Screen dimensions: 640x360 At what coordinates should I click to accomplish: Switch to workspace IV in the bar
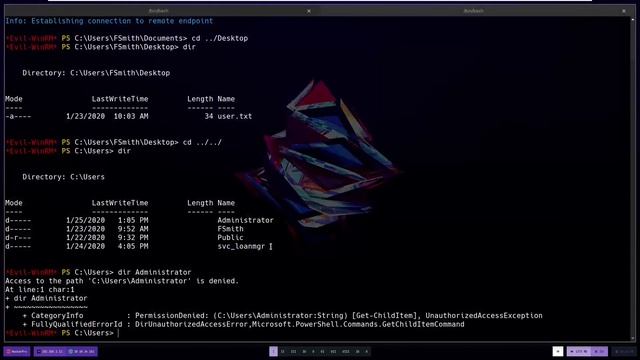click(x=304, y=351)
